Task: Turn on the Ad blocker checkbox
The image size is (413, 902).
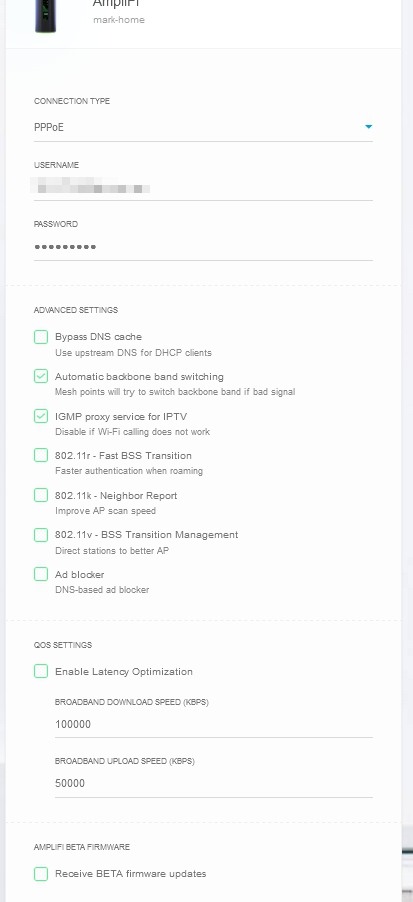Action: [x=41, y=574]
